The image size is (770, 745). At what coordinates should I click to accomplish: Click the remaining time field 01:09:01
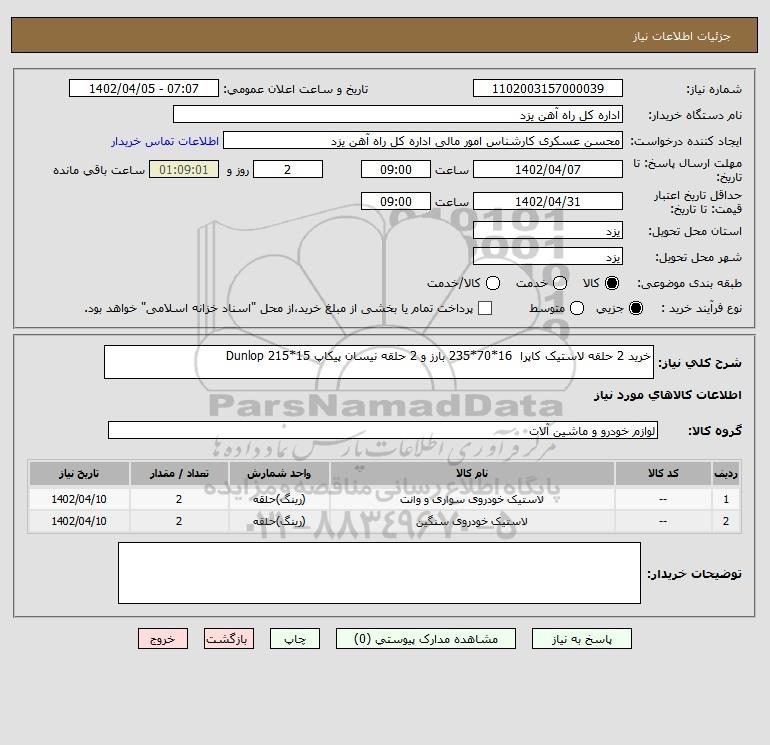tap(184, 169)
